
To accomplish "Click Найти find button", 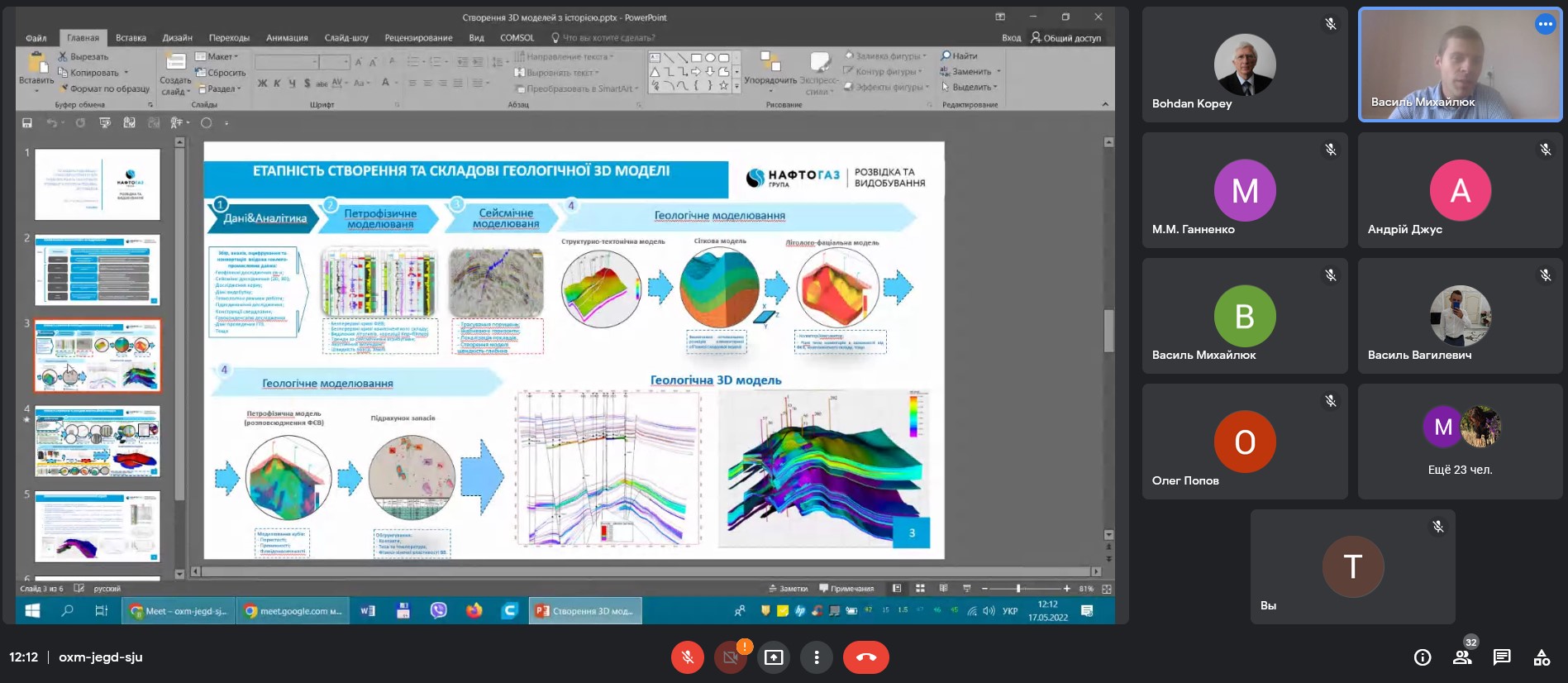I will pos(960,56).
